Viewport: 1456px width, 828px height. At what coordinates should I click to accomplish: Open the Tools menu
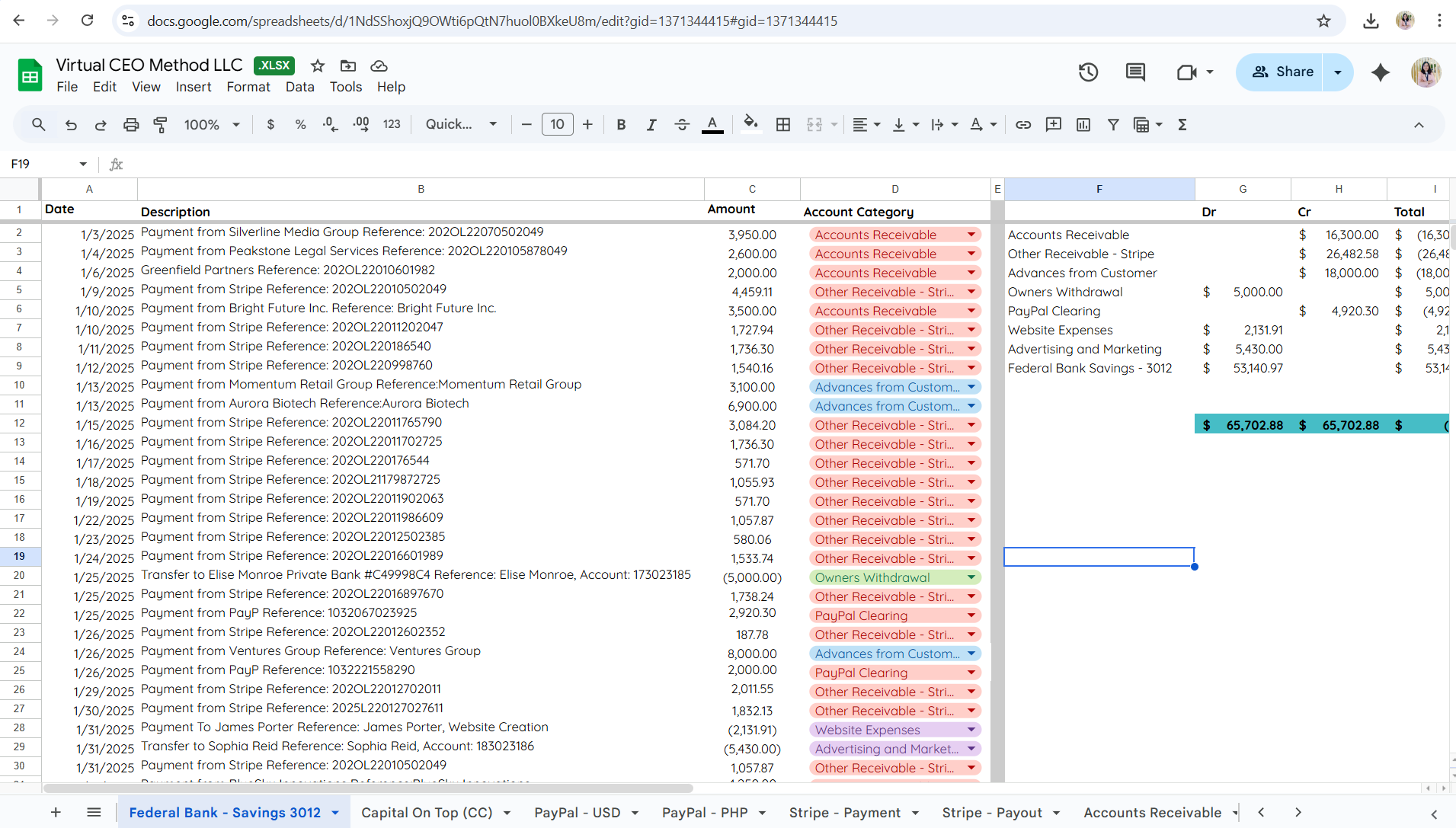(346, 87)
